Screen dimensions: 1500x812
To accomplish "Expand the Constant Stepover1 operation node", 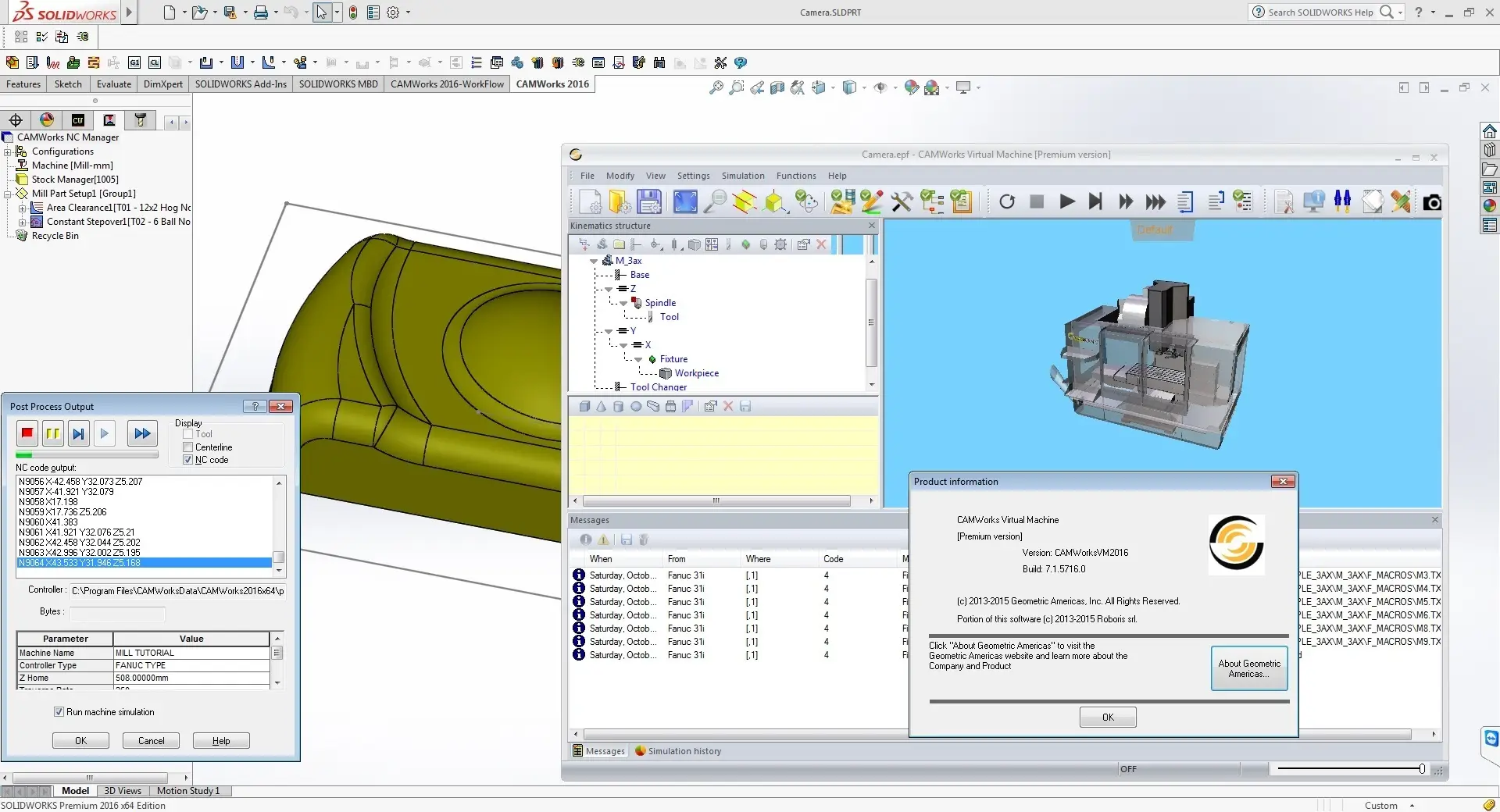I will click(x=23, y=222).
